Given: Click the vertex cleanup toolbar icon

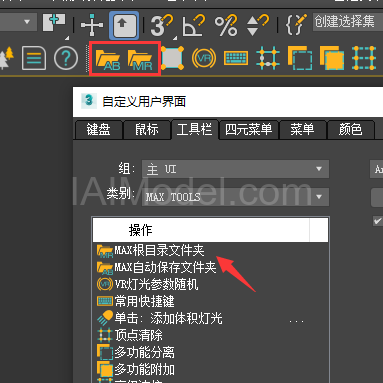Looking at the screenshot, I should 268,58.
